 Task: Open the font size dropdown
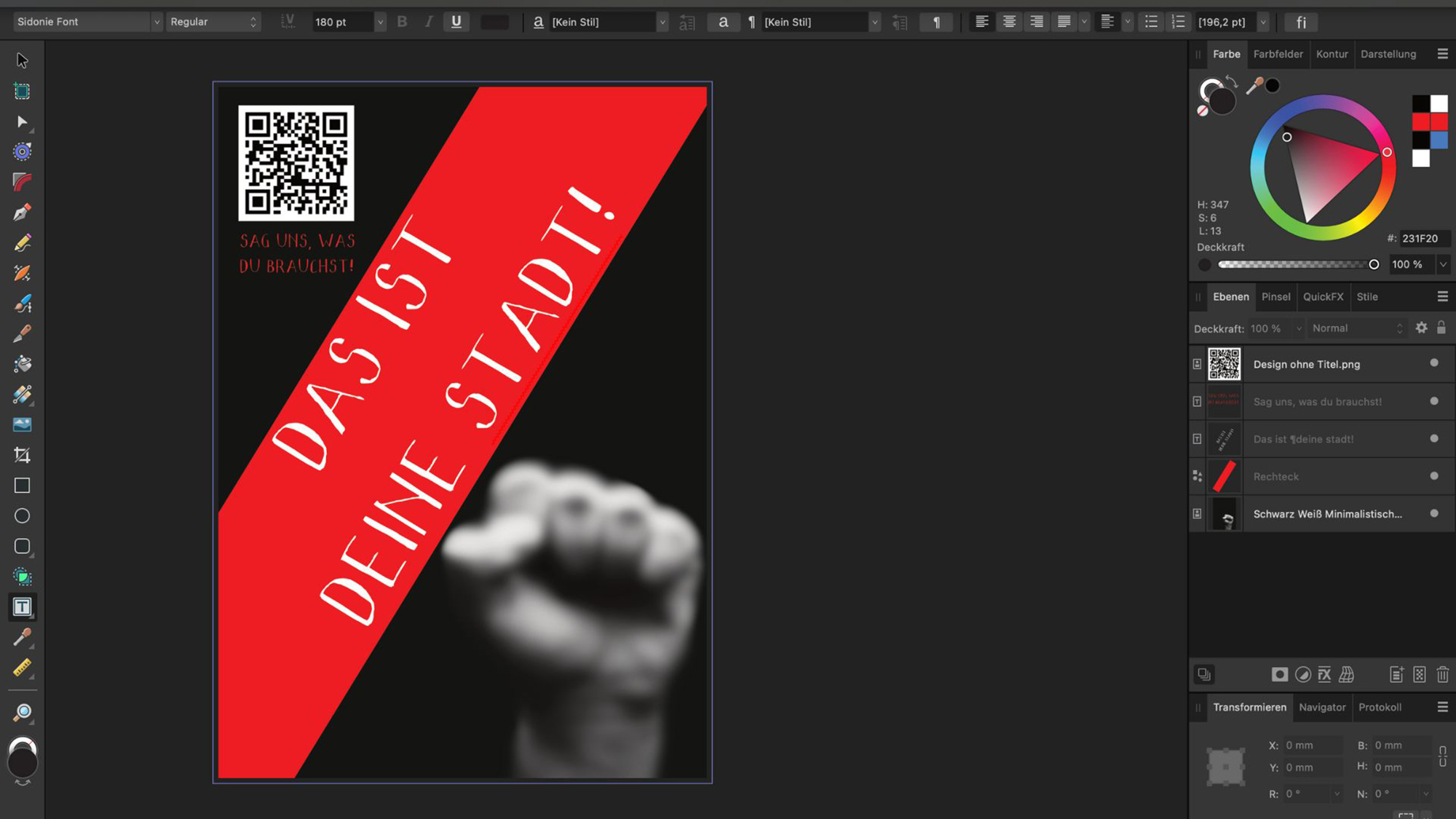point(379,22)
